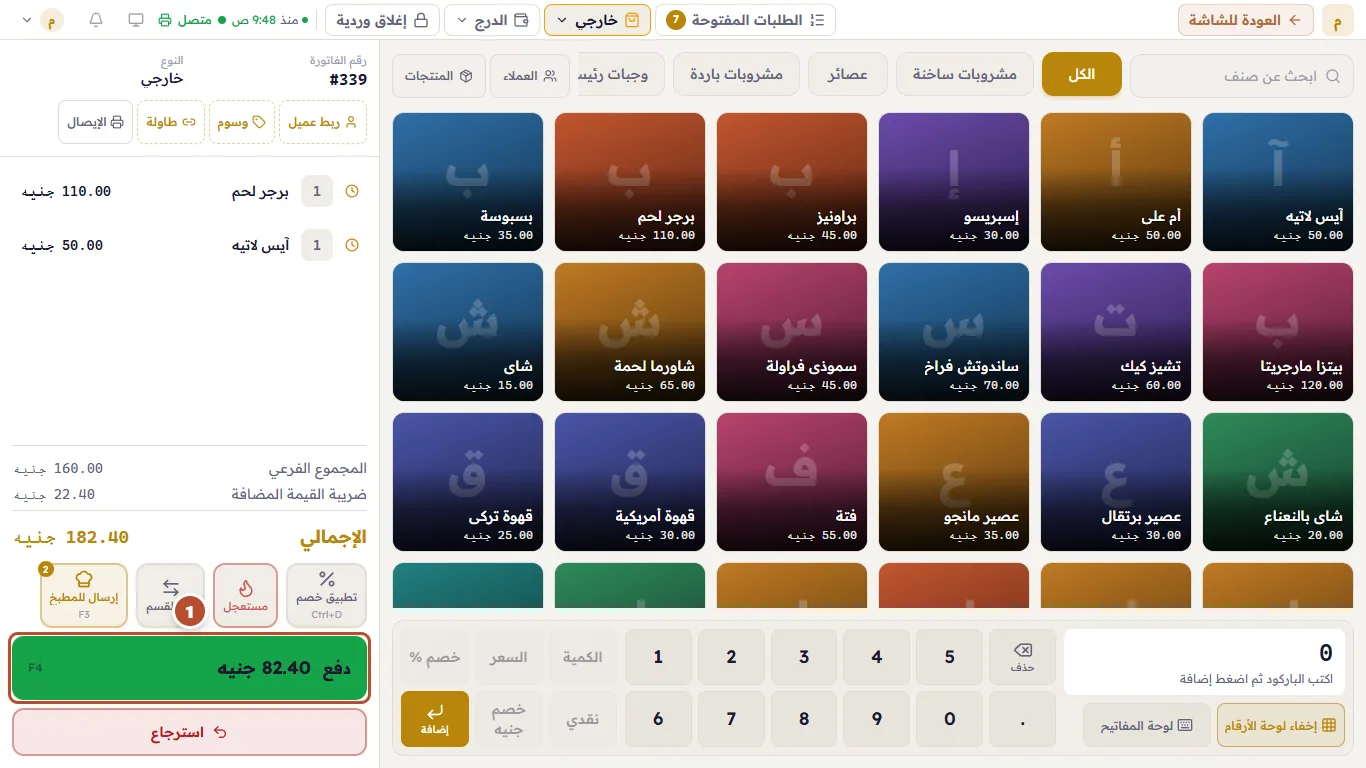Open the لوحة المفاتيح keyboard panel
The image size is (1366, 768).
(x=1146, y=726)
